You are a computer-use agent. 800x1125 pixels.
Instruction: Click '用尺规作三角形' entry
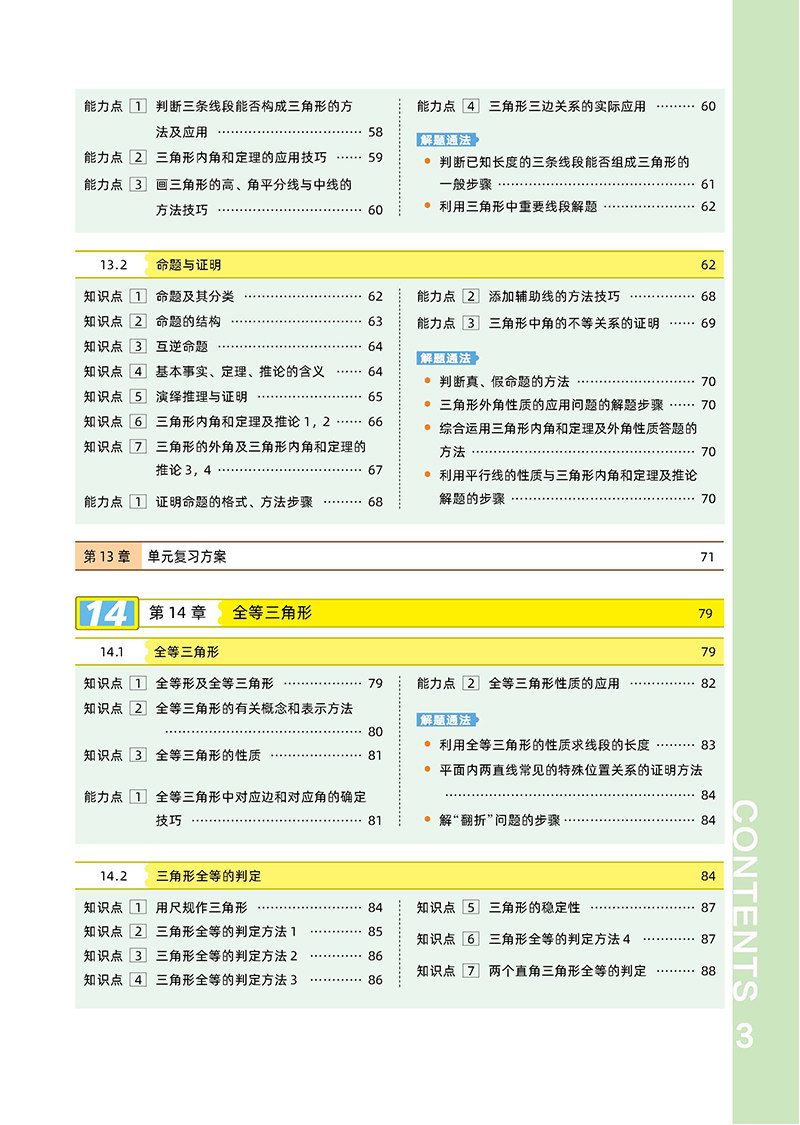coord(201,908)
